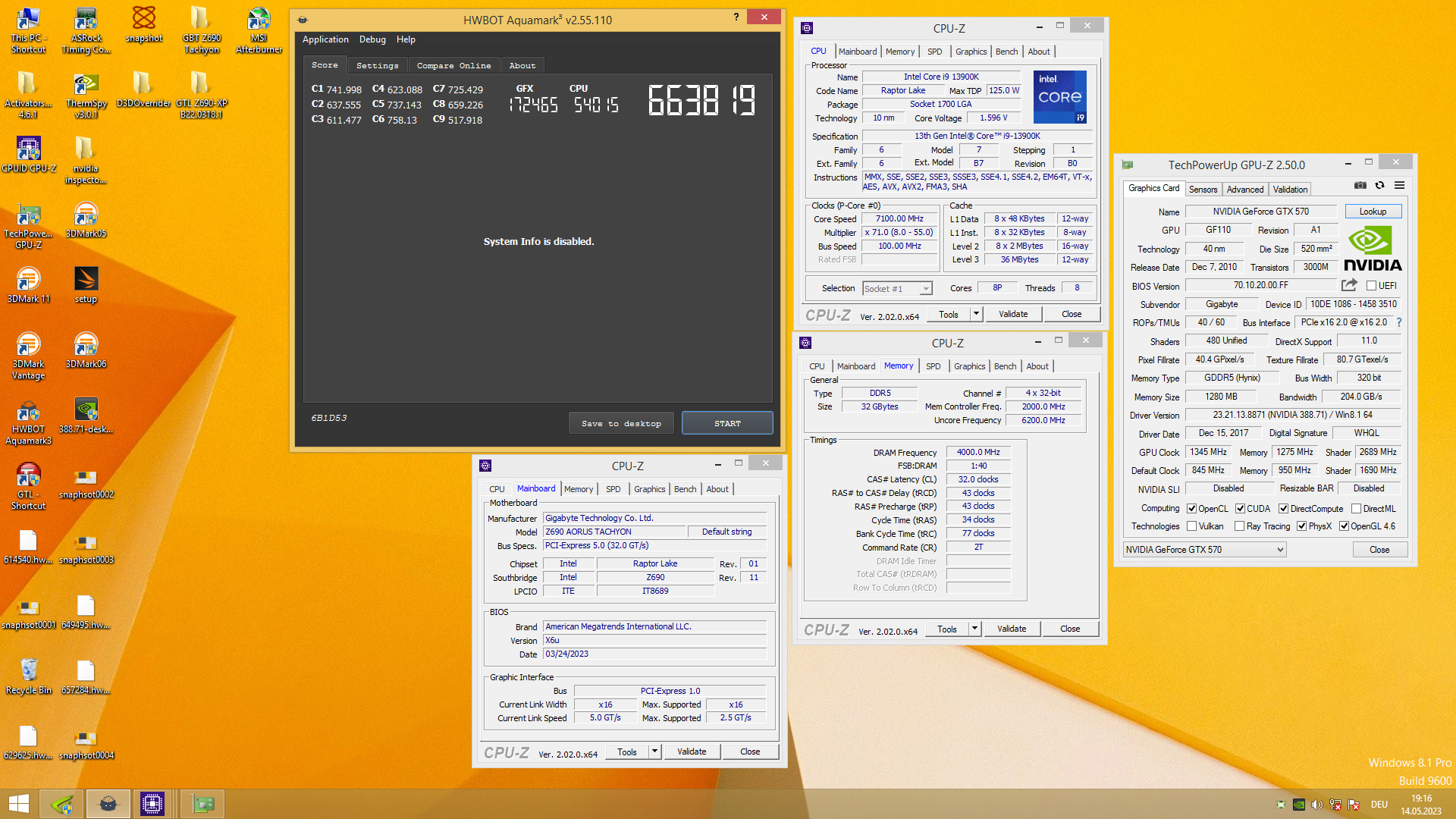Open Recycle Bin on desktop

pyautogui.click(x=29, y=677)
